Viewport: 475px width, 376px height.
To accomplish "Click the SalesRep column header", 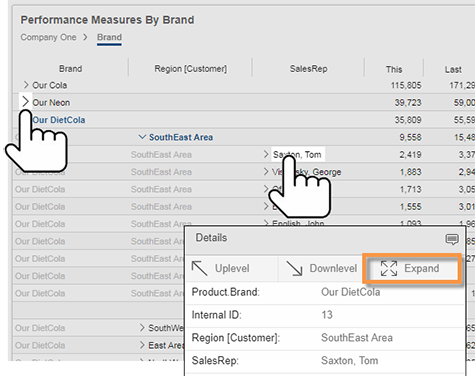I will pyautogui.click(x=309, y=69).
